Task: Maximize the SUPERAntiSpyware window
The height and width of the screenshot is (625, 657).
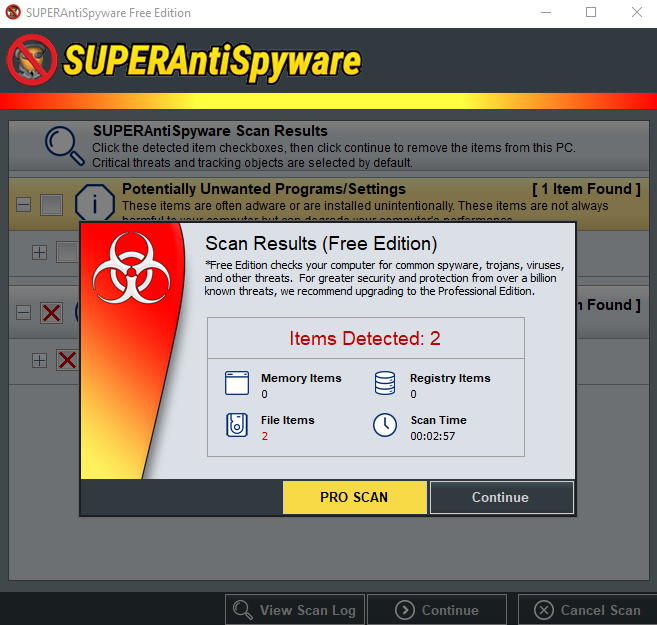Action: click(x=591, y=13)
